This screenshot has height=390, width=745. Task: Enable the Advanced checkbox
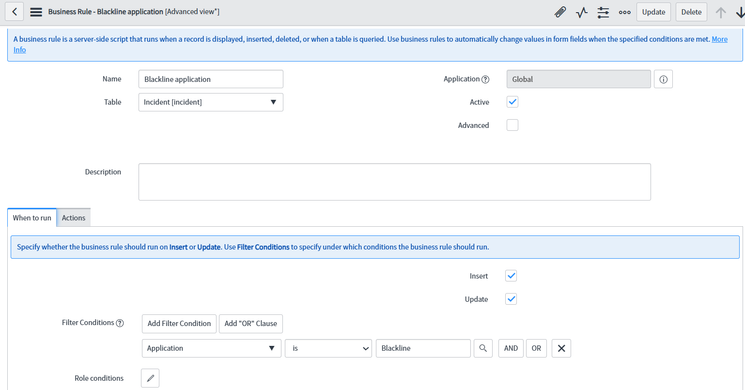(512, 125)
